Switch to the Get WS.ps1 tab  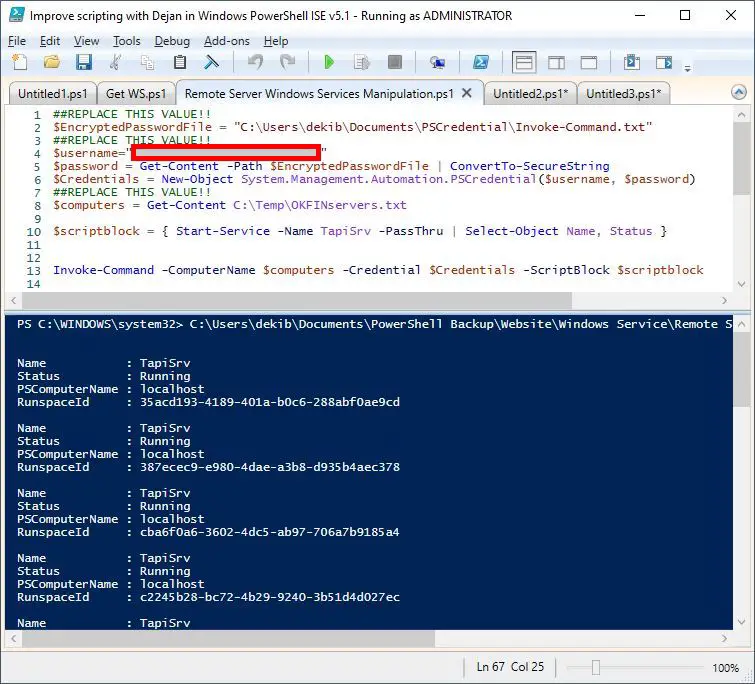tap(136, 93)
